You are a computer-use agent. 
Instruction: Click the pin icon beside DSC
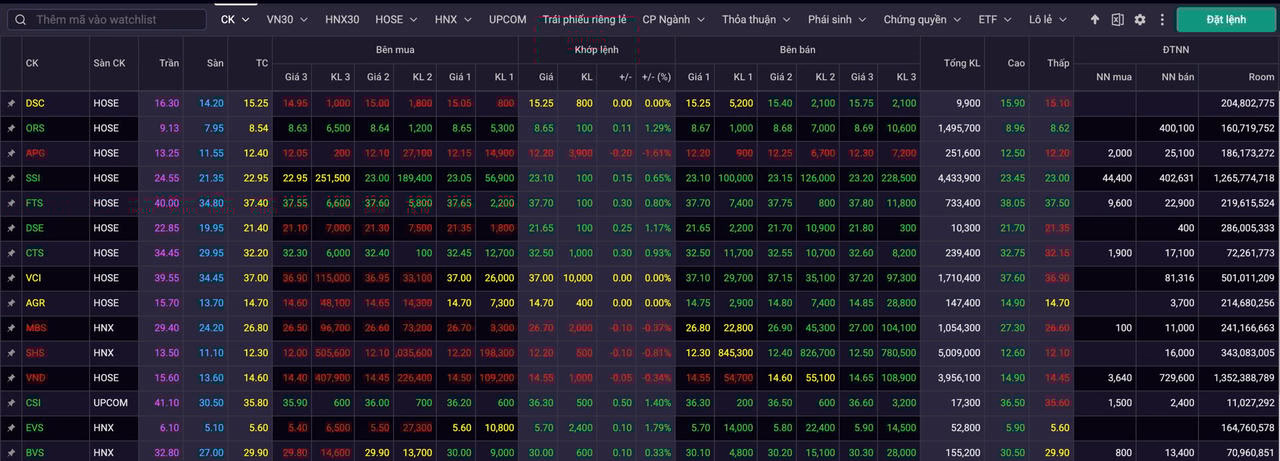11,103
